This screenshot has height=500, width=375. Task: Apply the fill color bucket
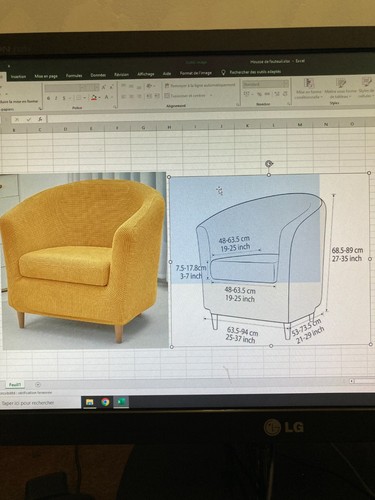tap(94, 97)
